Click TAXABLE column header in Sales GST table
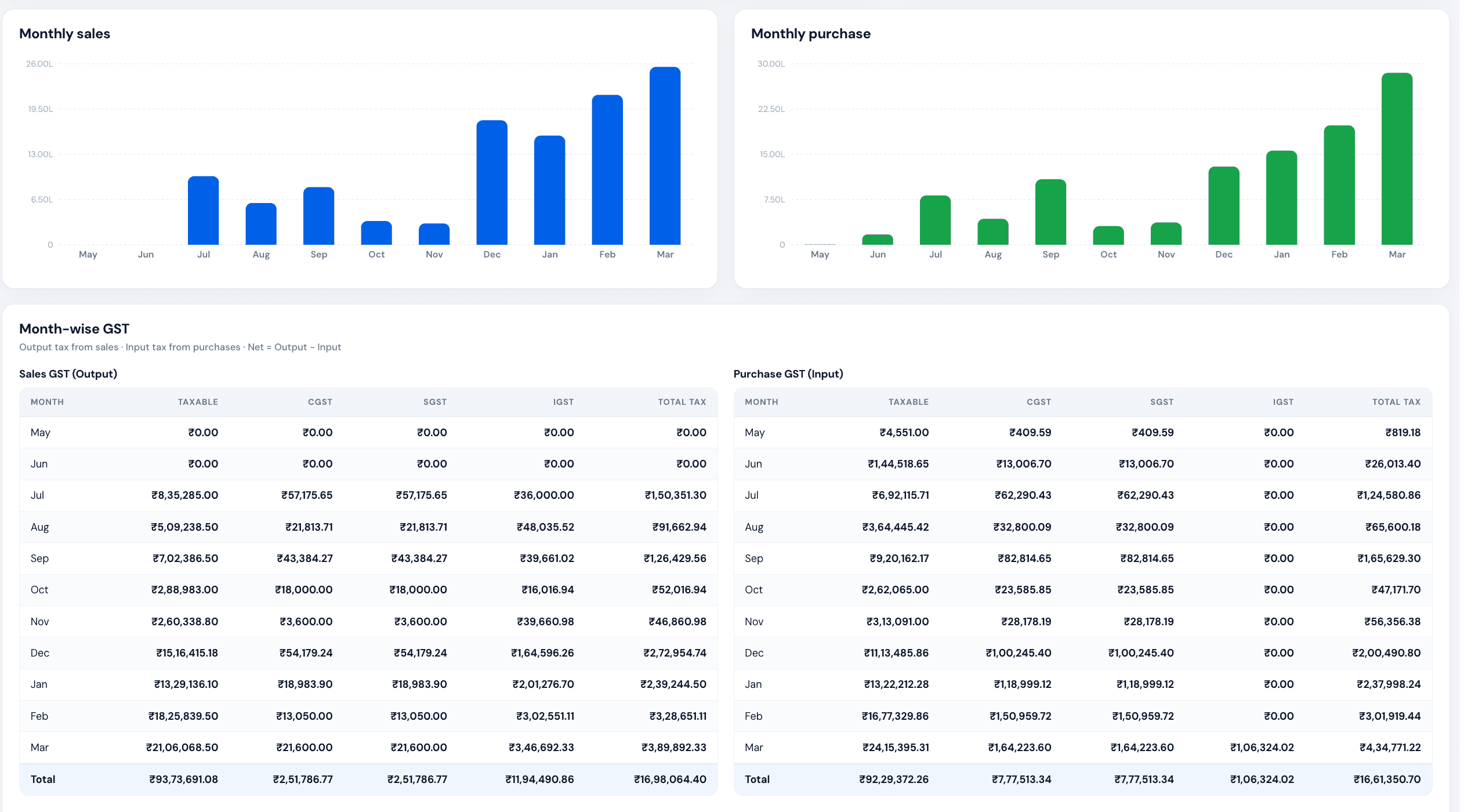 pos(198,402)
